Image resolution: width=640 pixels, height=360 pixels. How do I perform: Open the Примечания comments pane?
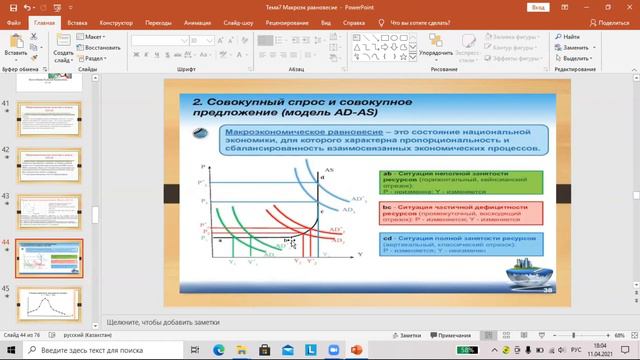[451, 335]
